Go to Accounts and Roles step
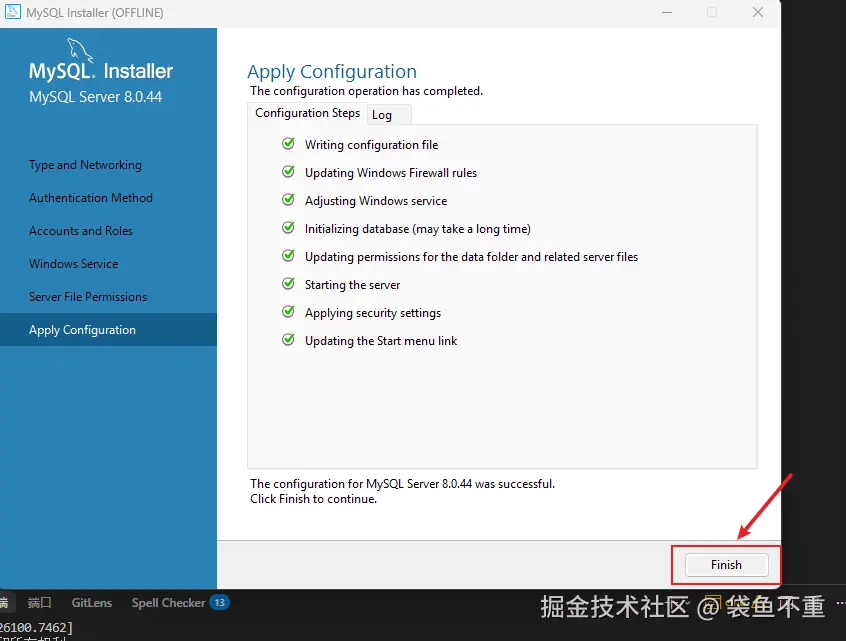 (81, 231)
